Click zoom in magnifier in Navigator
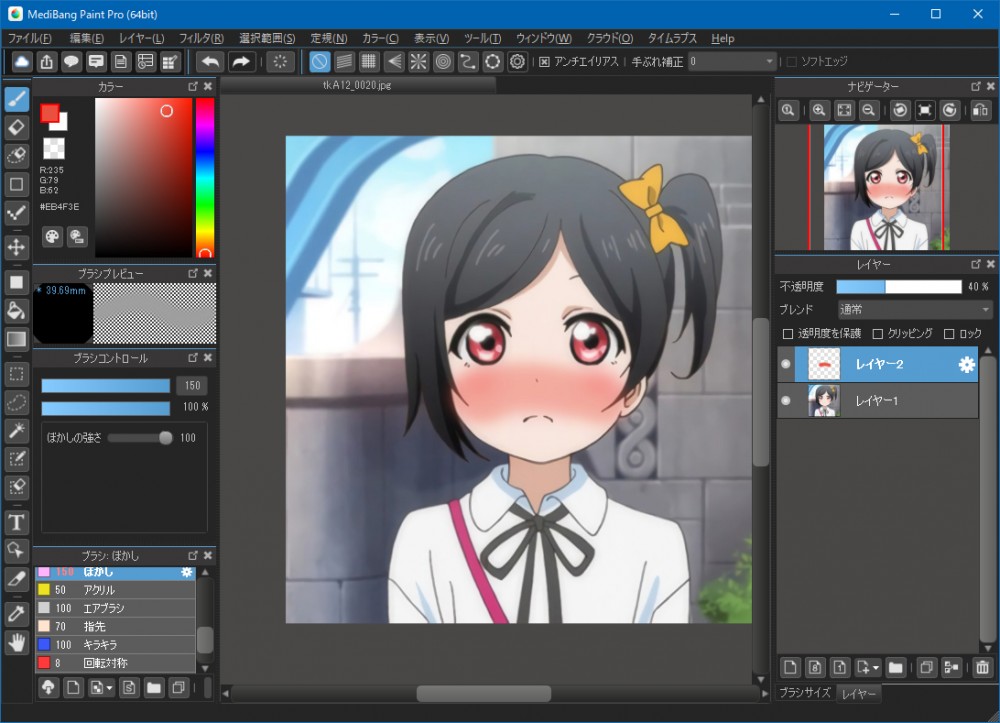The image size is (1000, 723). (819, 110)
